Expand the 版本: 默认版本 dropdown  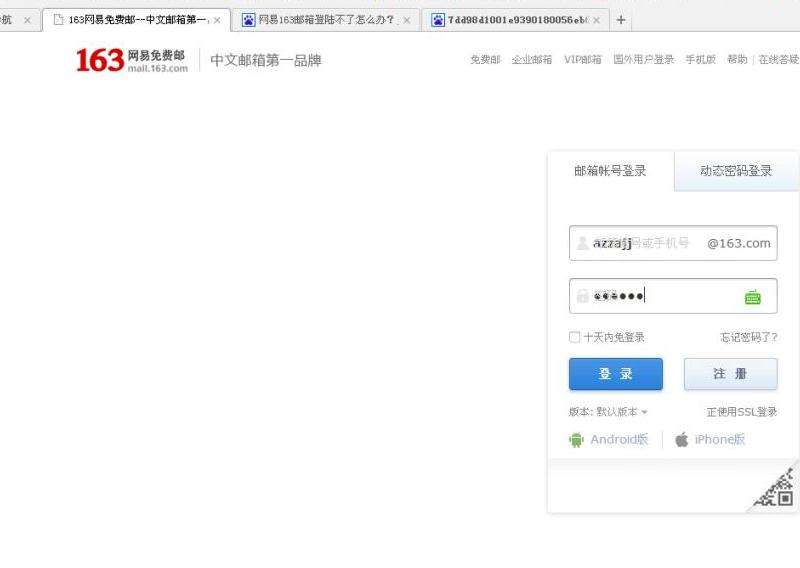pyautogui.click(x=608, y=412)
